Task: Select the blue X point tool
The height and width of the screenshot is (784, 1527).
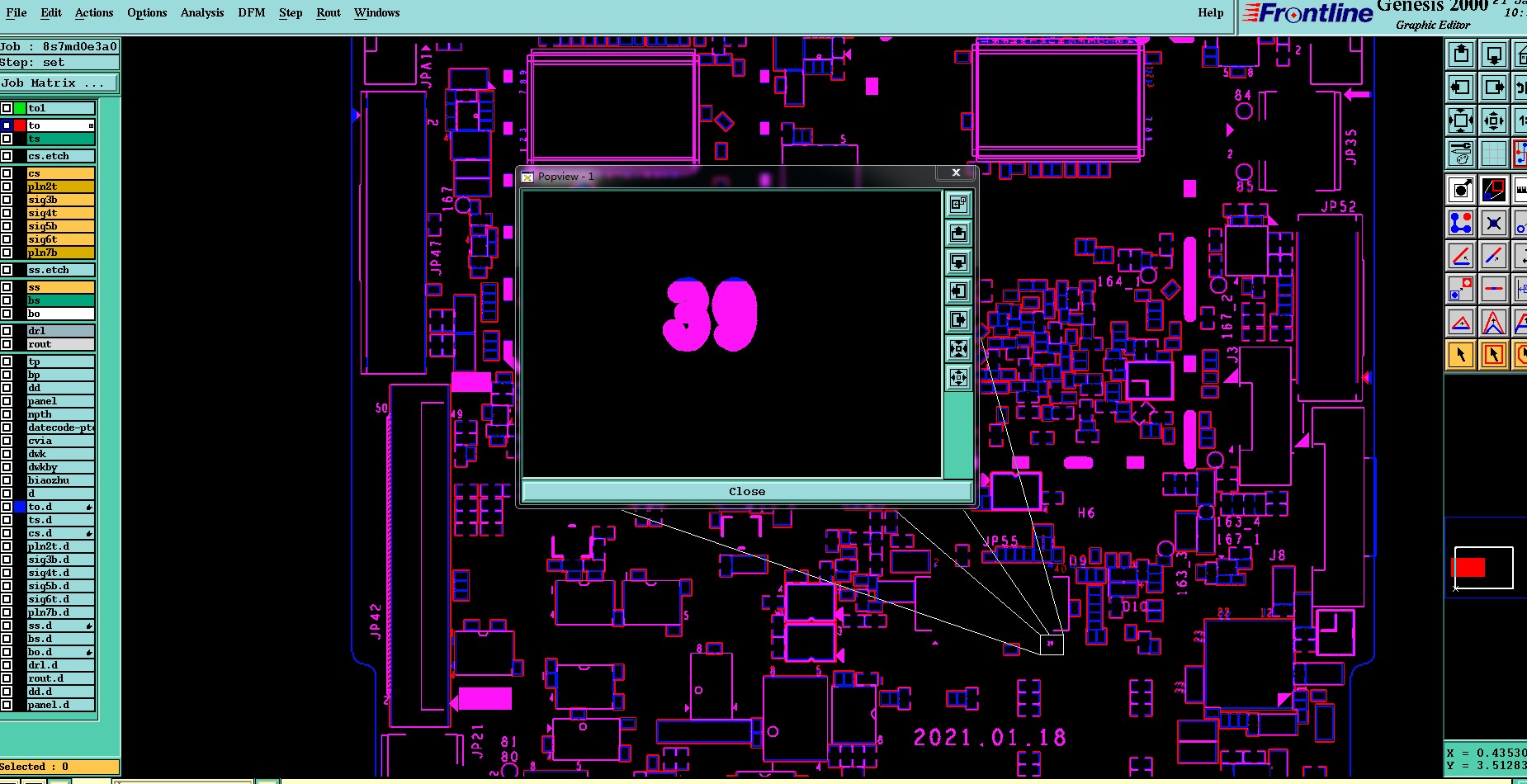Action: tap(1494, 223)
